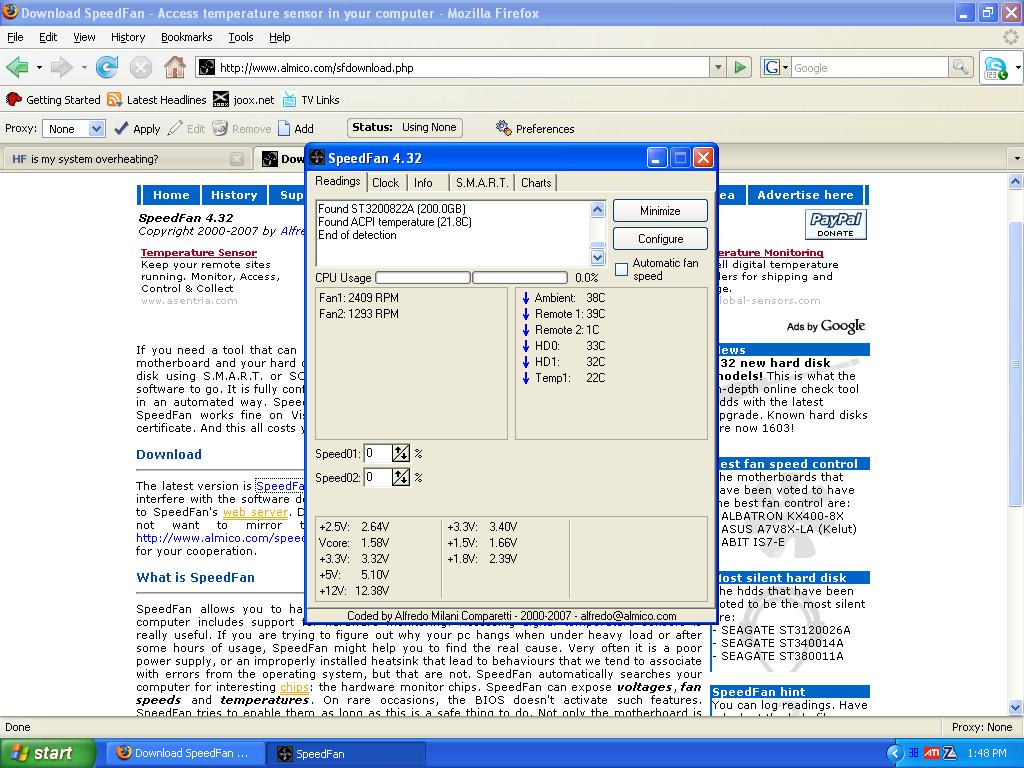Click the Home nav link on webpage
Viewport: 1024px width, 768px height.
pos(171,195)
